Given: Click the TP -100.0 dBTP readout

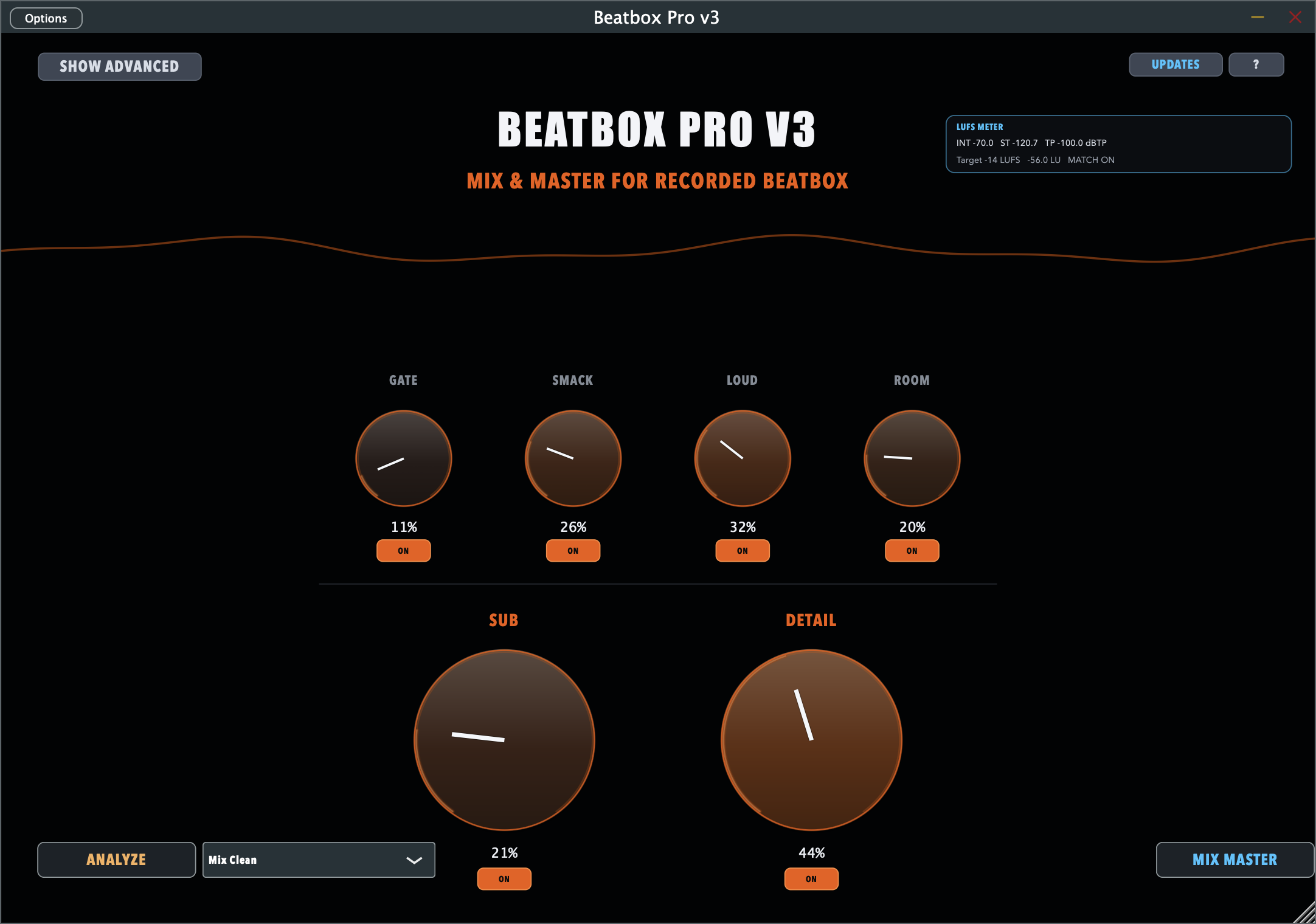Looking at the screenshot, I should click(1075, 143).
